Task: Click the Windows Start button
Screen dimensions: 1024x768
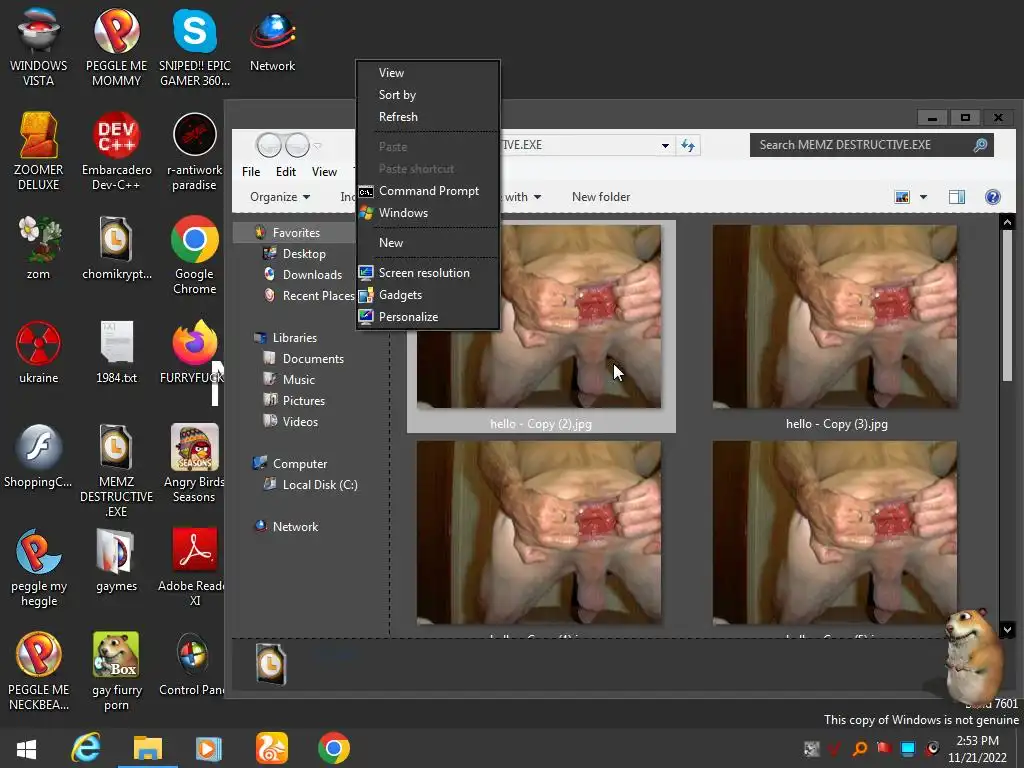Action: point(26,748)
